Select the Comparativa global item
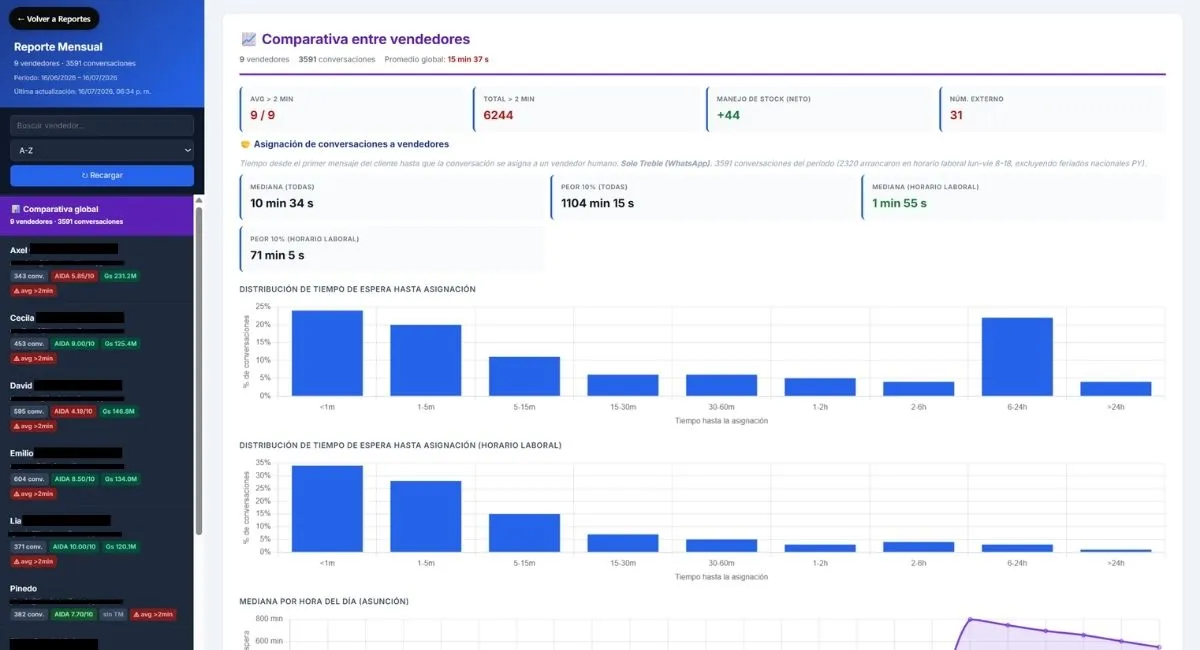1200x650 pixels. pyautogui.click(x=97, y=215)
